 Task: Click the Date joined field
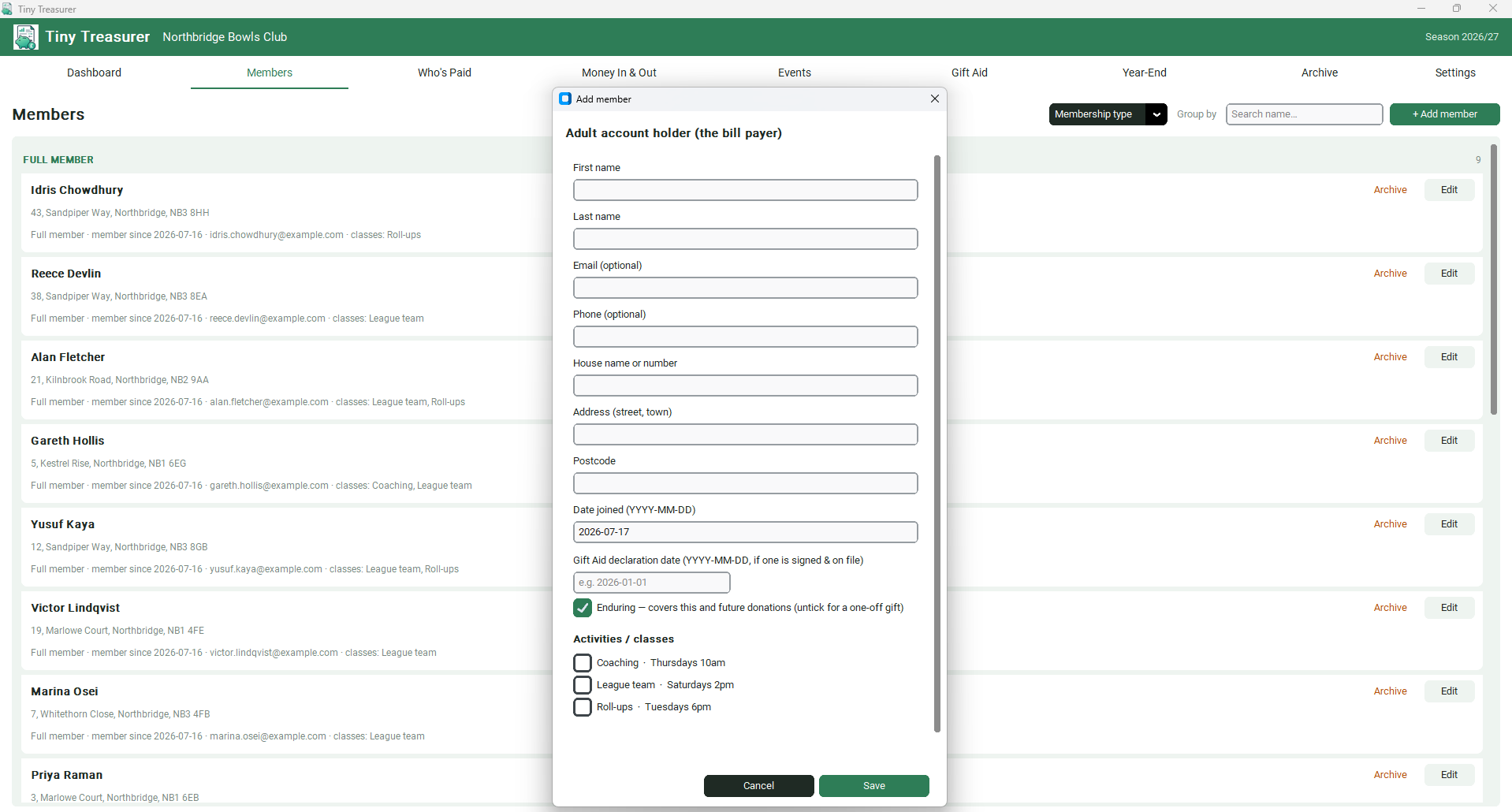[746, 532]
